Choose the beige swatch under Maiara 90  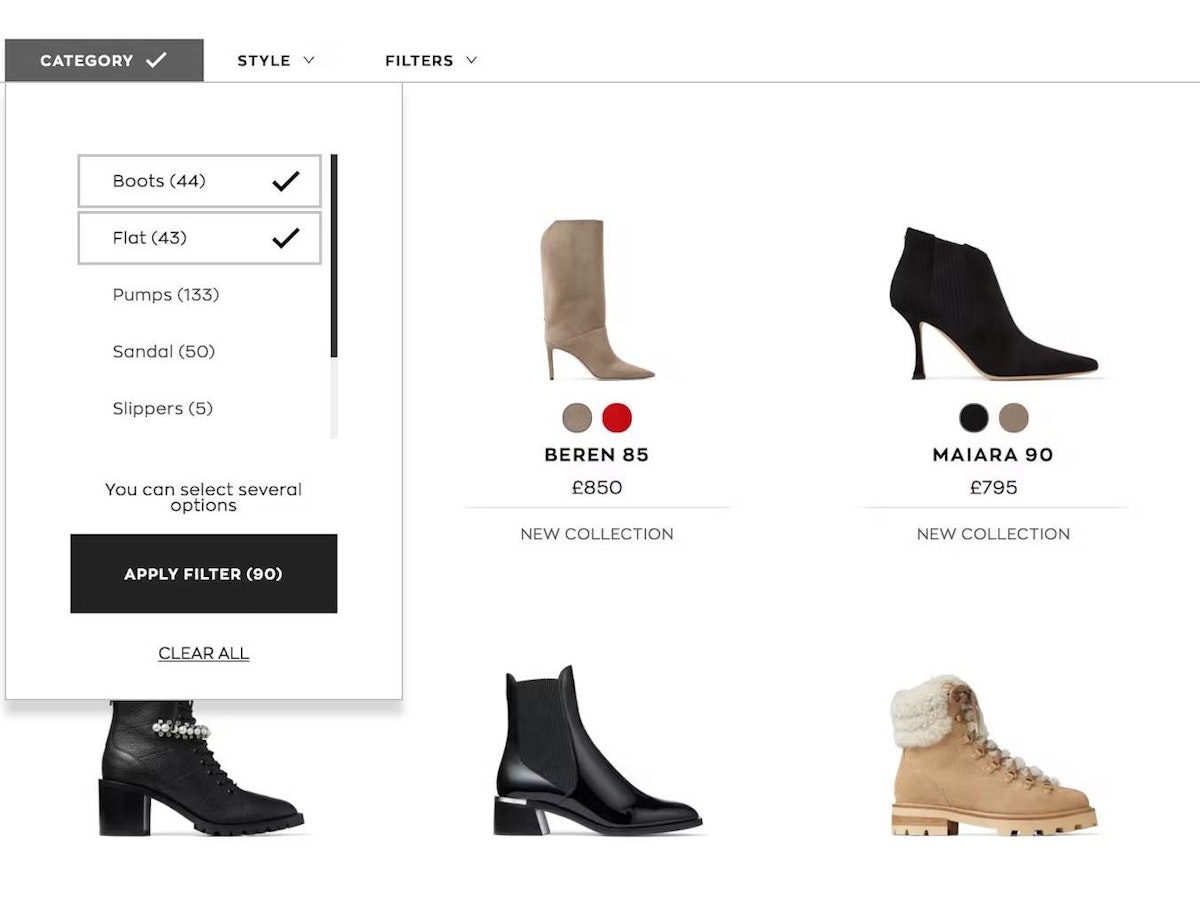point(1015,419)
